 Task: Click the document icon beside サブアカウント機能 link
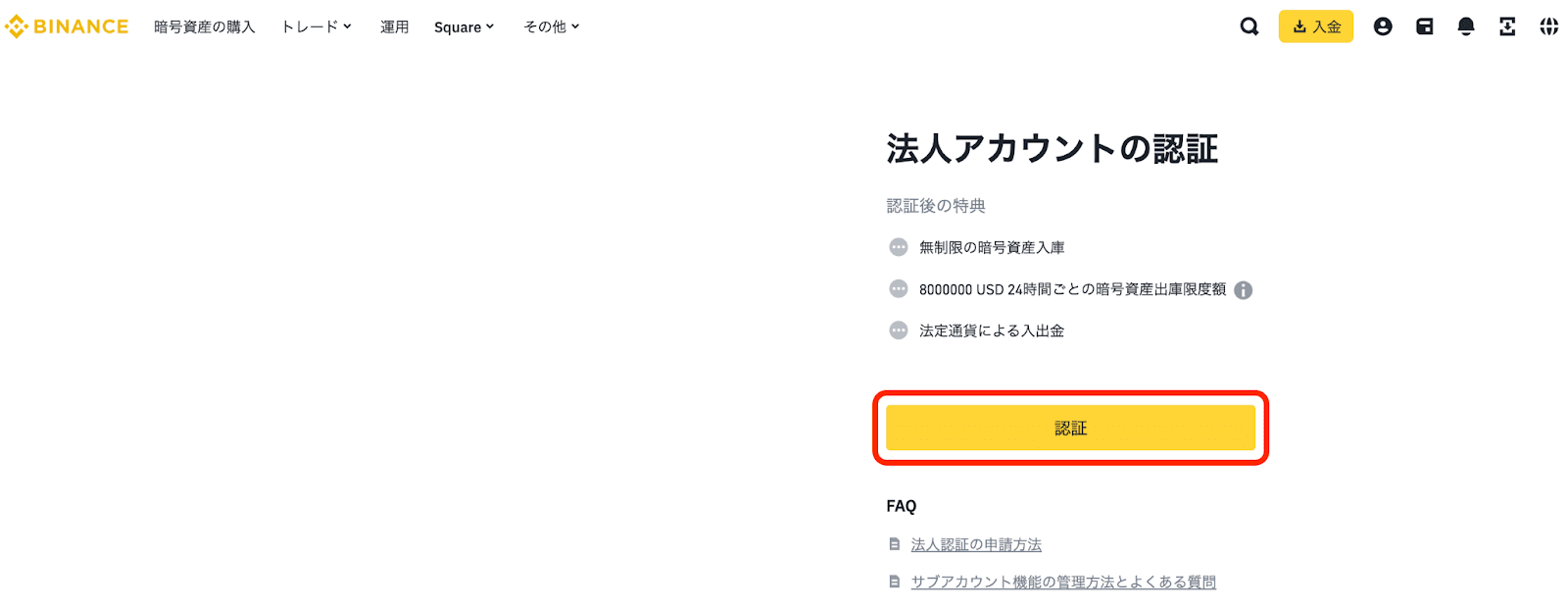pos(894,582)
